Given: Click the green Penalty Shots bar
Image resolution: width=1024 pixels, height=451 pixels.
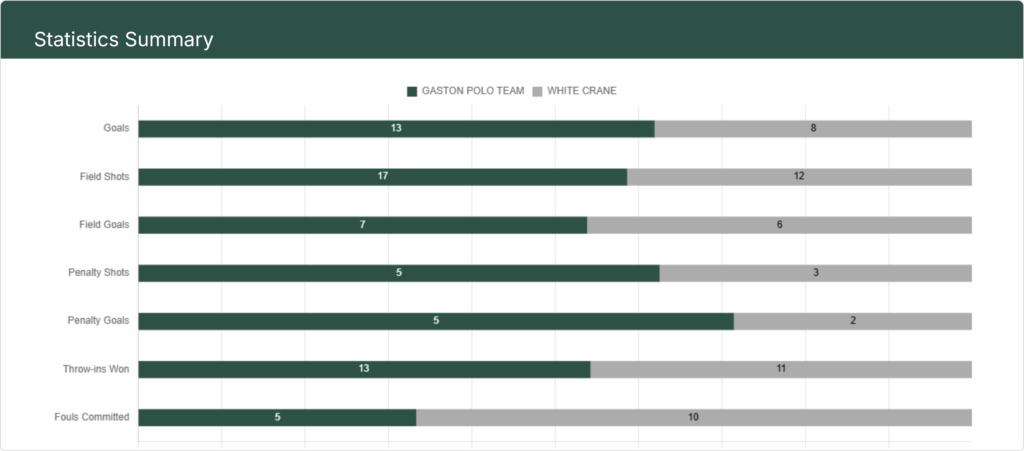Looking at the screenshot, I should tap(399, 273).
